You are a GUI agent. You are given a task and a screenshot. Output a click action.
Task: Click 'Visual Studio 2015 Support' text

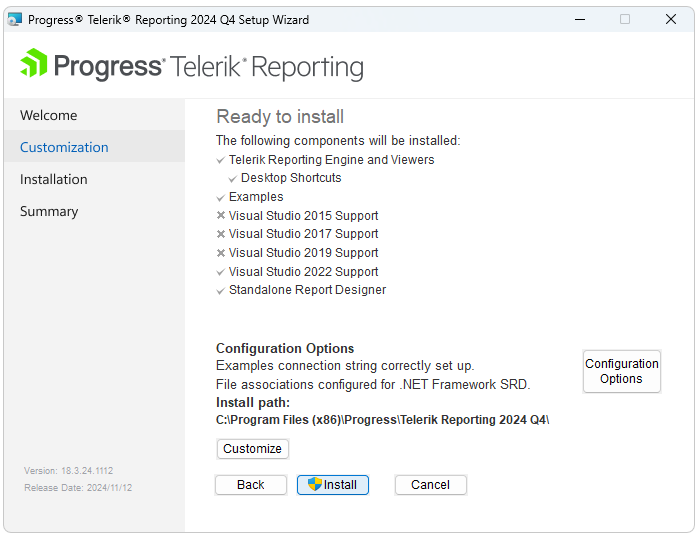click(x=303, y=215)
